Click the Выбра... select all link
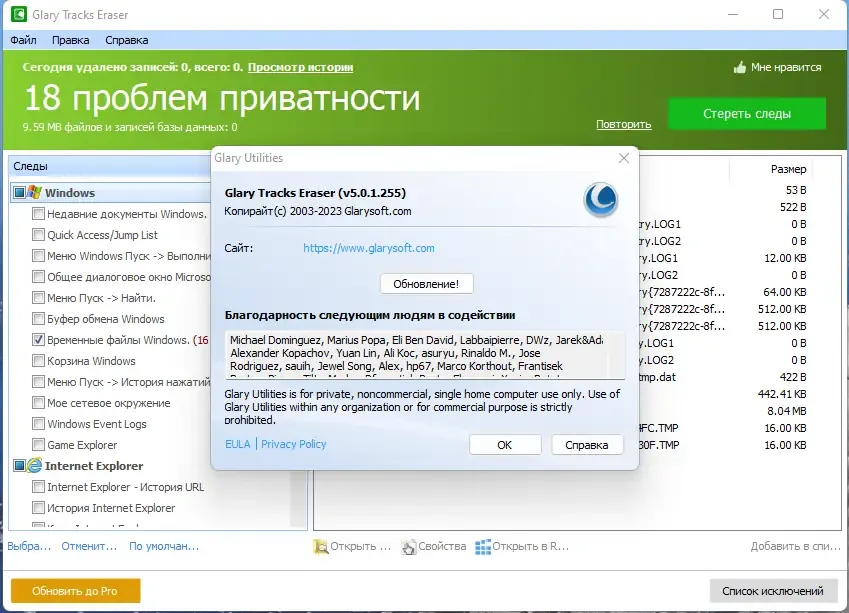This screenshot has height=613, width=849. (29, 546)
